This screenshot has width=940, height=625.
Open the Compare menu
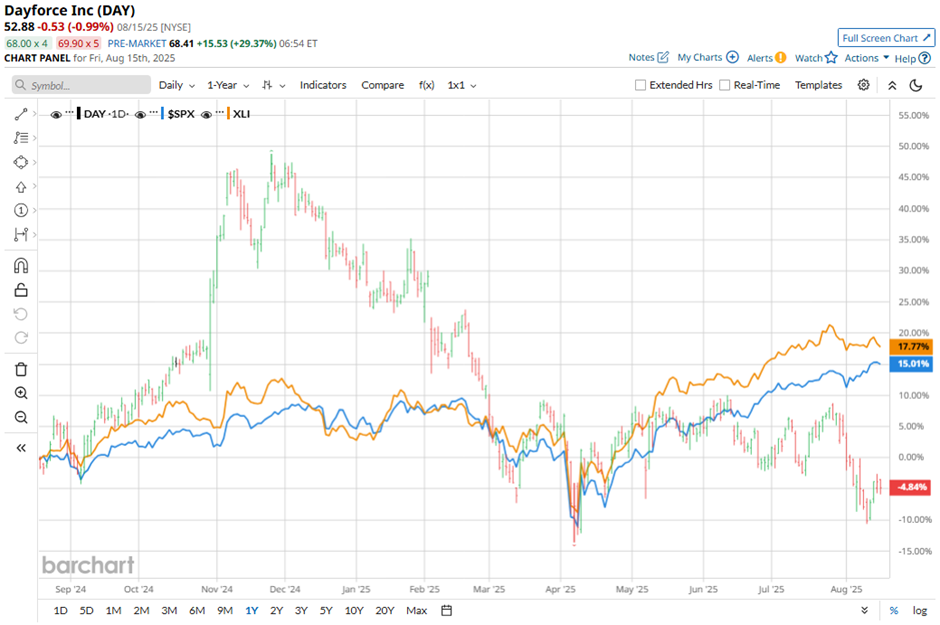pyautogui.click(x=382, y=85)
